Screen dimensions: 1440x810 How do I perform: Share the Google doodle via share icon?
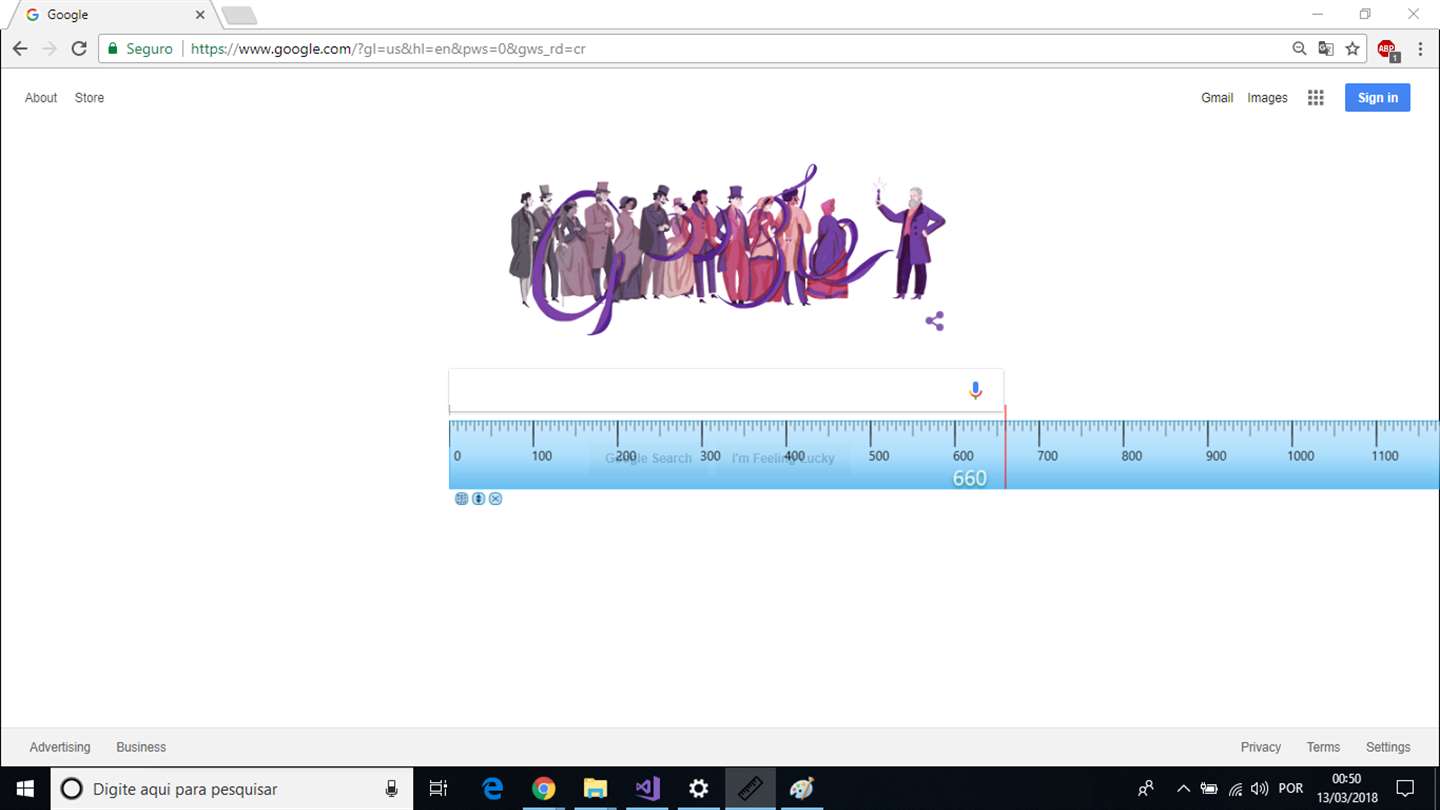click(x=935, y=321)
